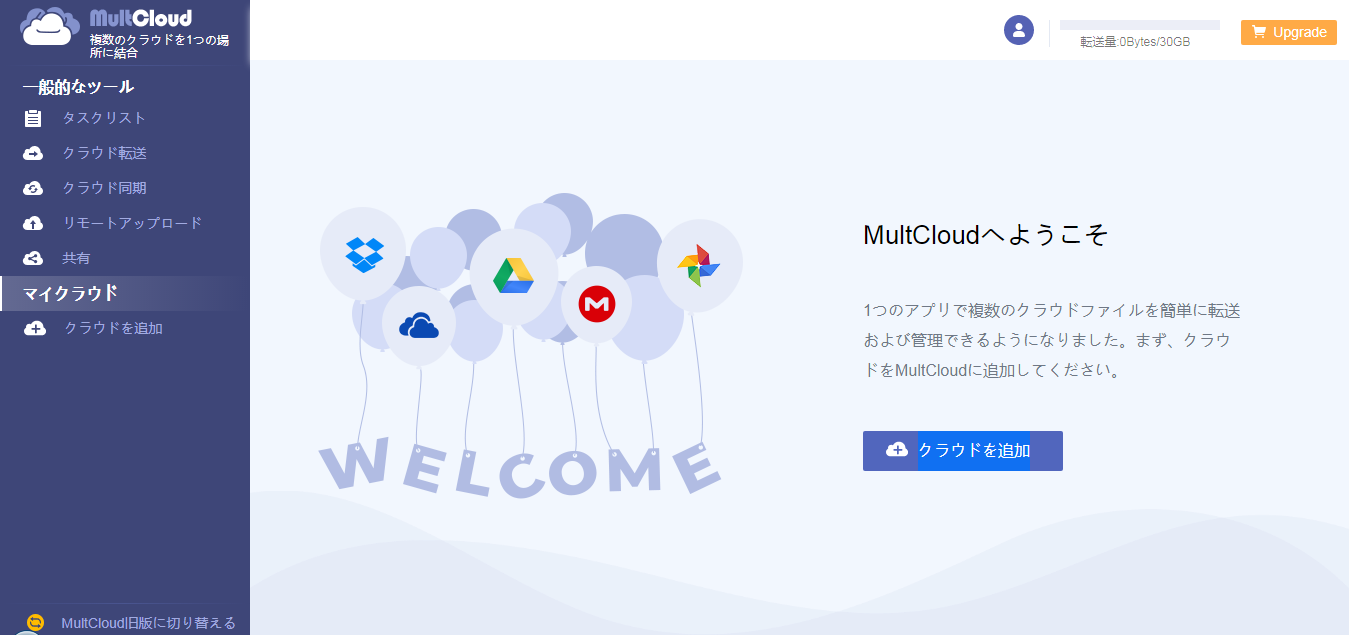This screenshot has height=635, width=1349.
Task: Click the Dropbox balloon icon
Action: pos(364,254)
